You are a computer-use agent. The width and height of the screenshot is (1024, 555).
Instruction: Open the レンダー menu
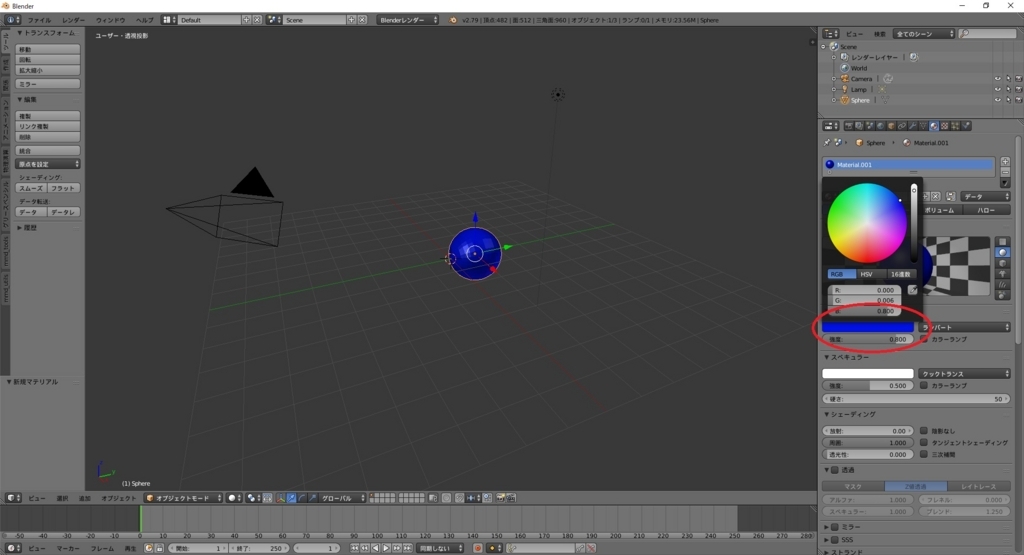point(73,20)
